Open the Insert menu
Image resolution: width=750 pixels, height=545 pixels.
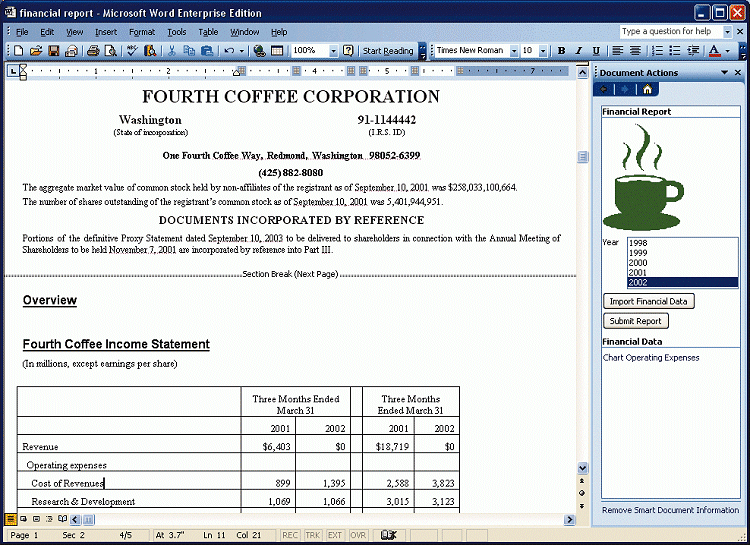click(x=106, y=32)
